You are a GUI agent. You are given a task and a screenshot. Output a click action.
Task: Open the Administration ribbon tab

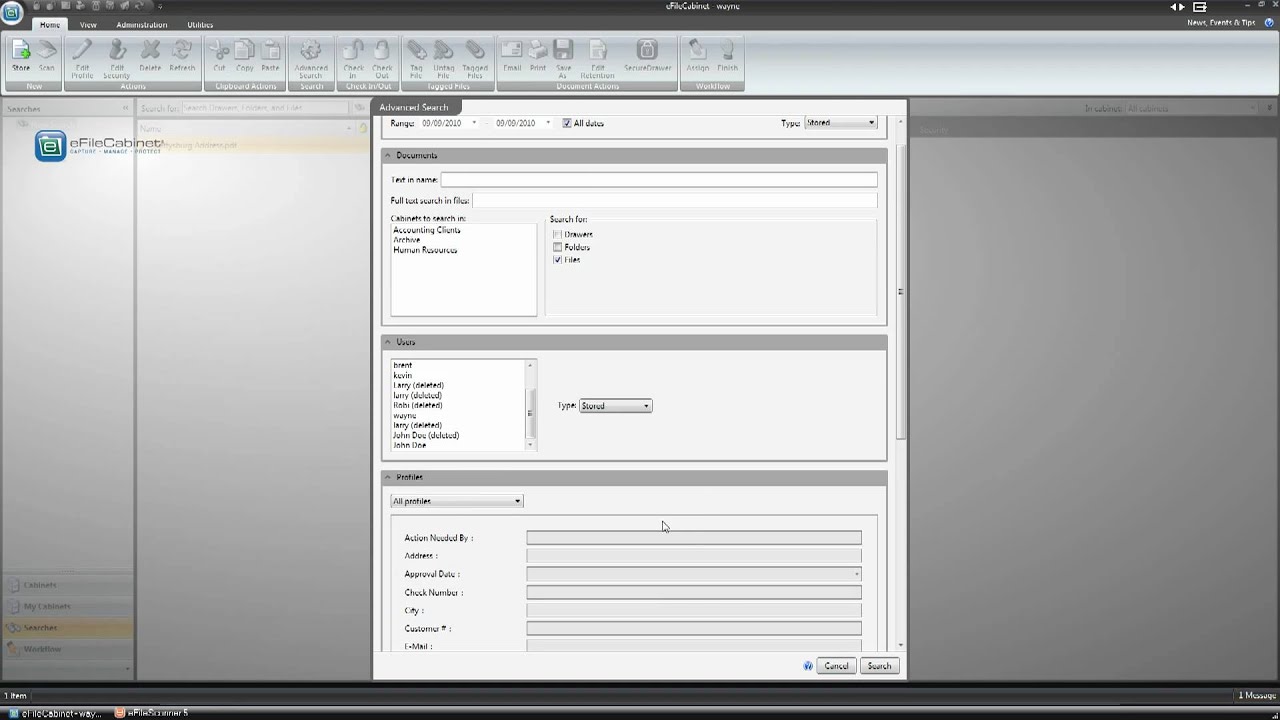[x=142, y=24]
